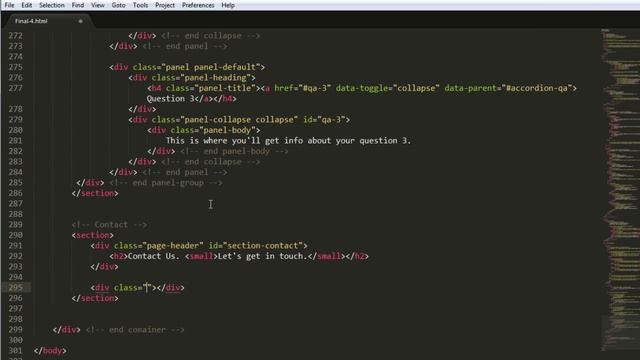The width and height of the screenshot is (640, 360).
Task: Open the Find menu
Action: tap(78, 5)
